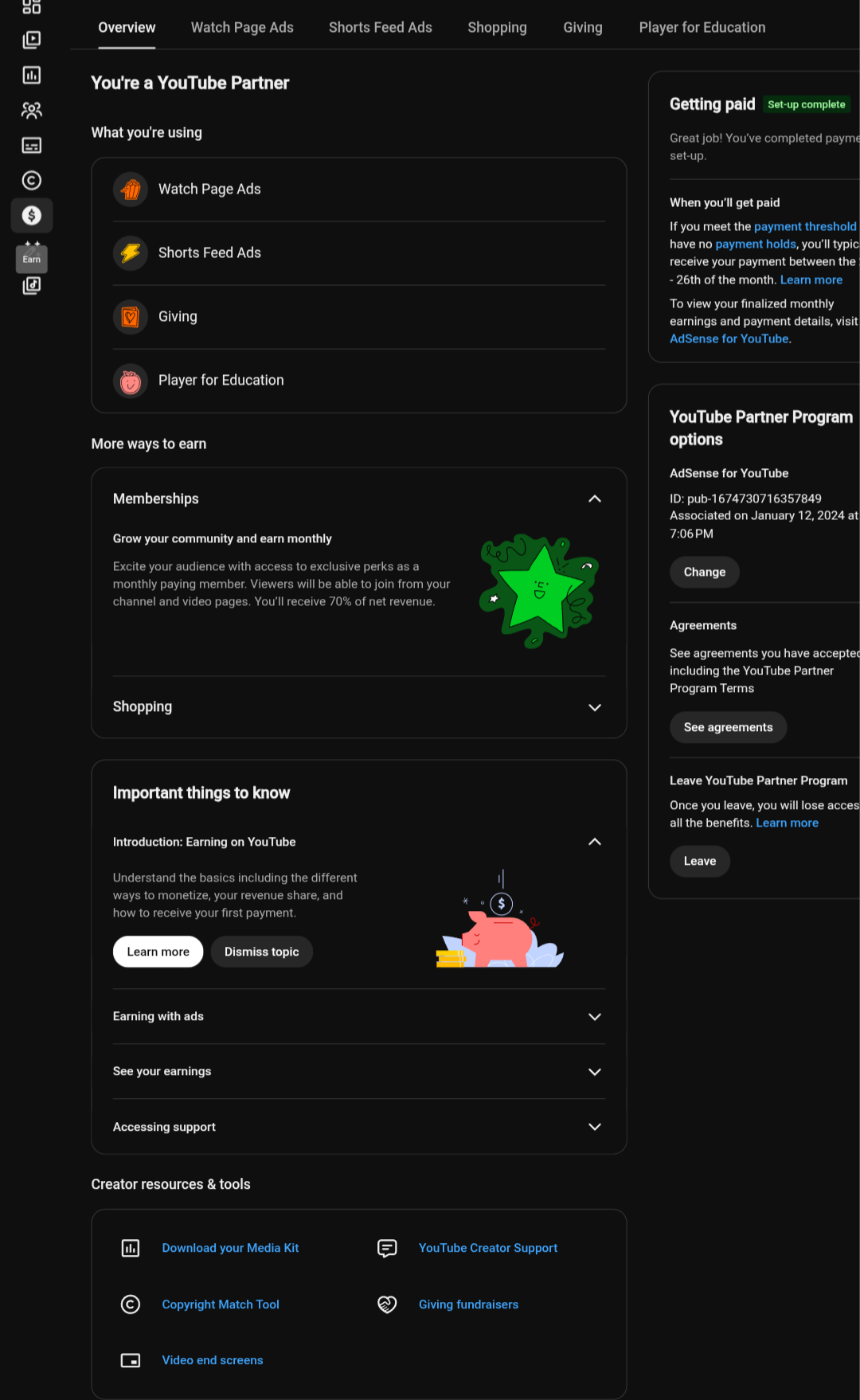Click the AdSense publisher ID text
Screen dimensions: 860x1400
tap(745, 499)
